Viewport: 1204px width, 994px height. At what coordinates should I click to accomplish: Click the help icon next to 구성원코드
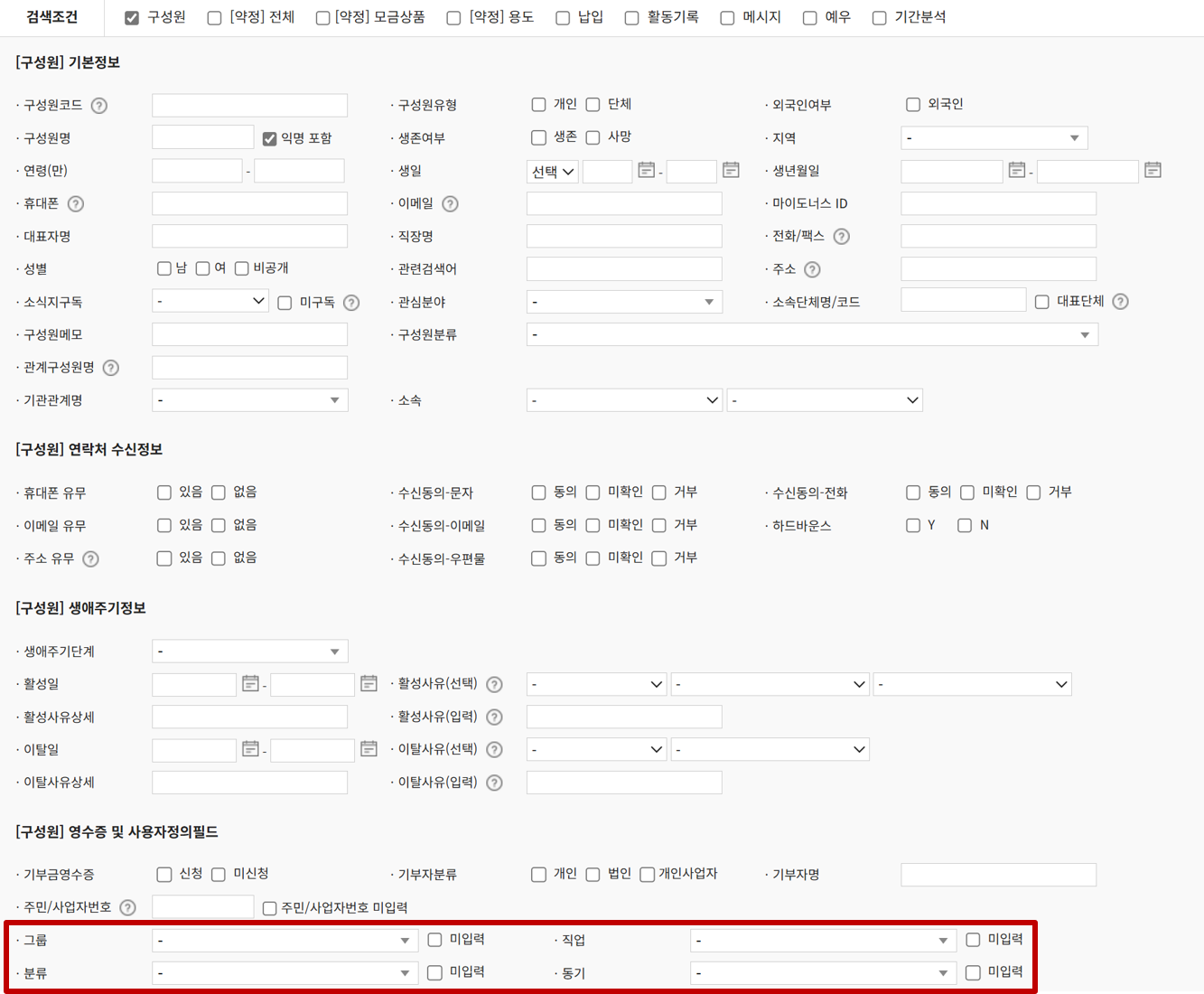tap(99, 106)
